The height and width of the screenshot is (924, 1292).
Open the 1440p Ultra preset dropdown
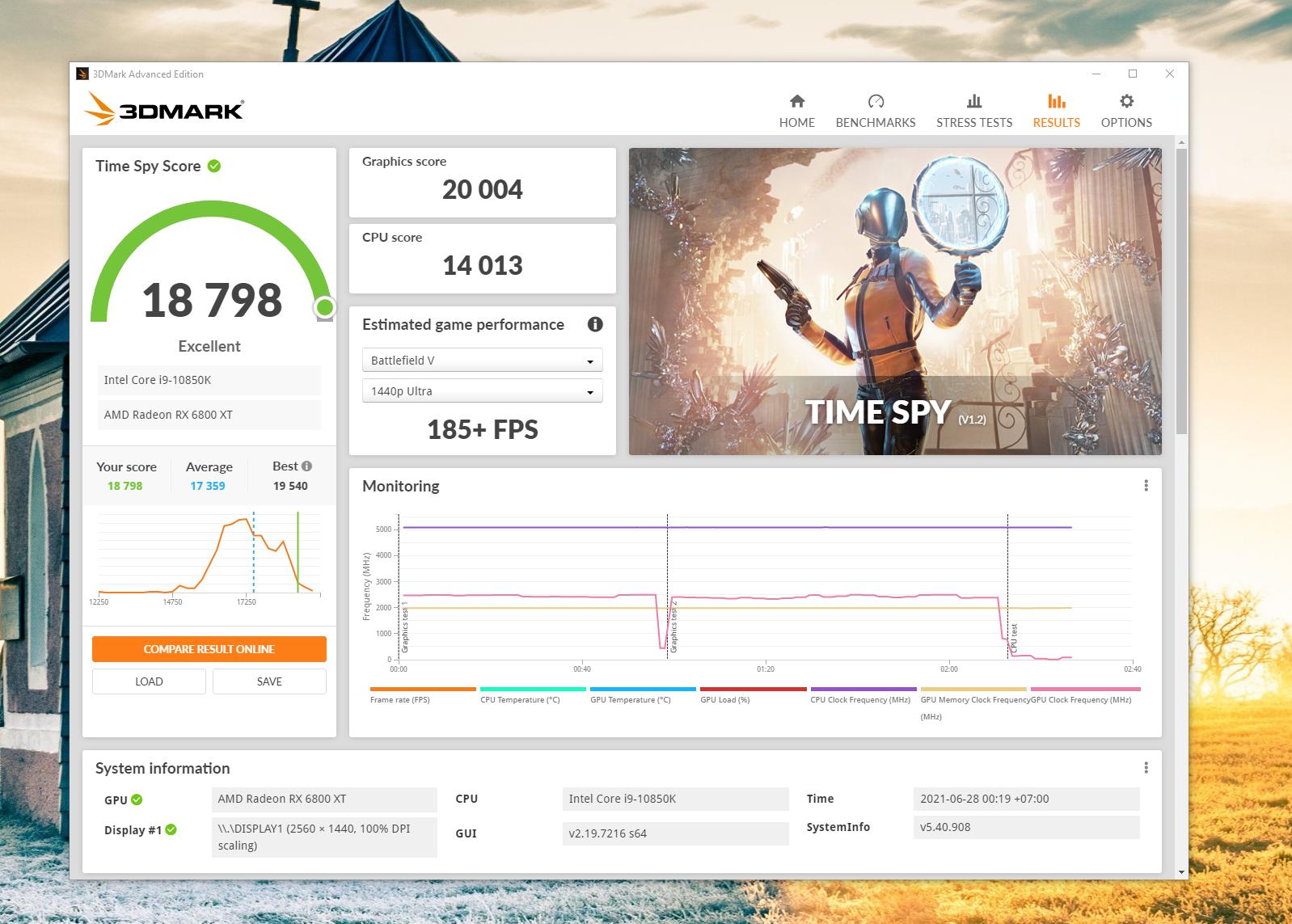(483, 391)
